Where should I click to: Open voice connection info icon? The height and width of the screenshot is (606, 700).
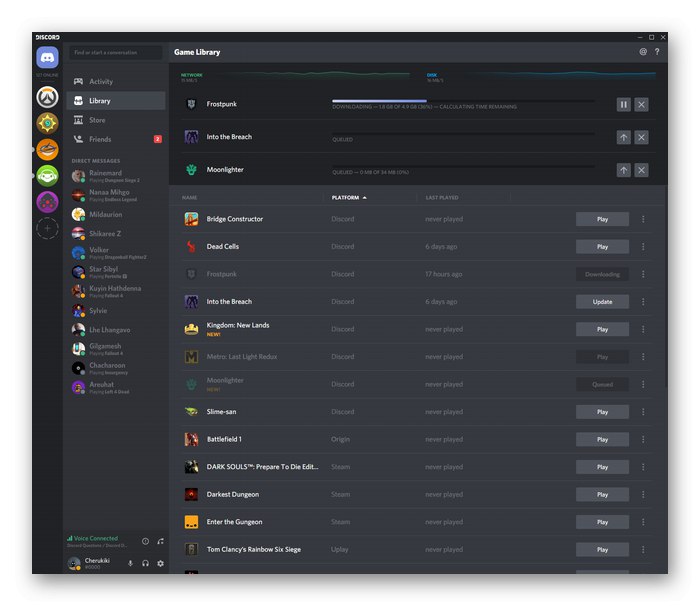coord(146,541)
